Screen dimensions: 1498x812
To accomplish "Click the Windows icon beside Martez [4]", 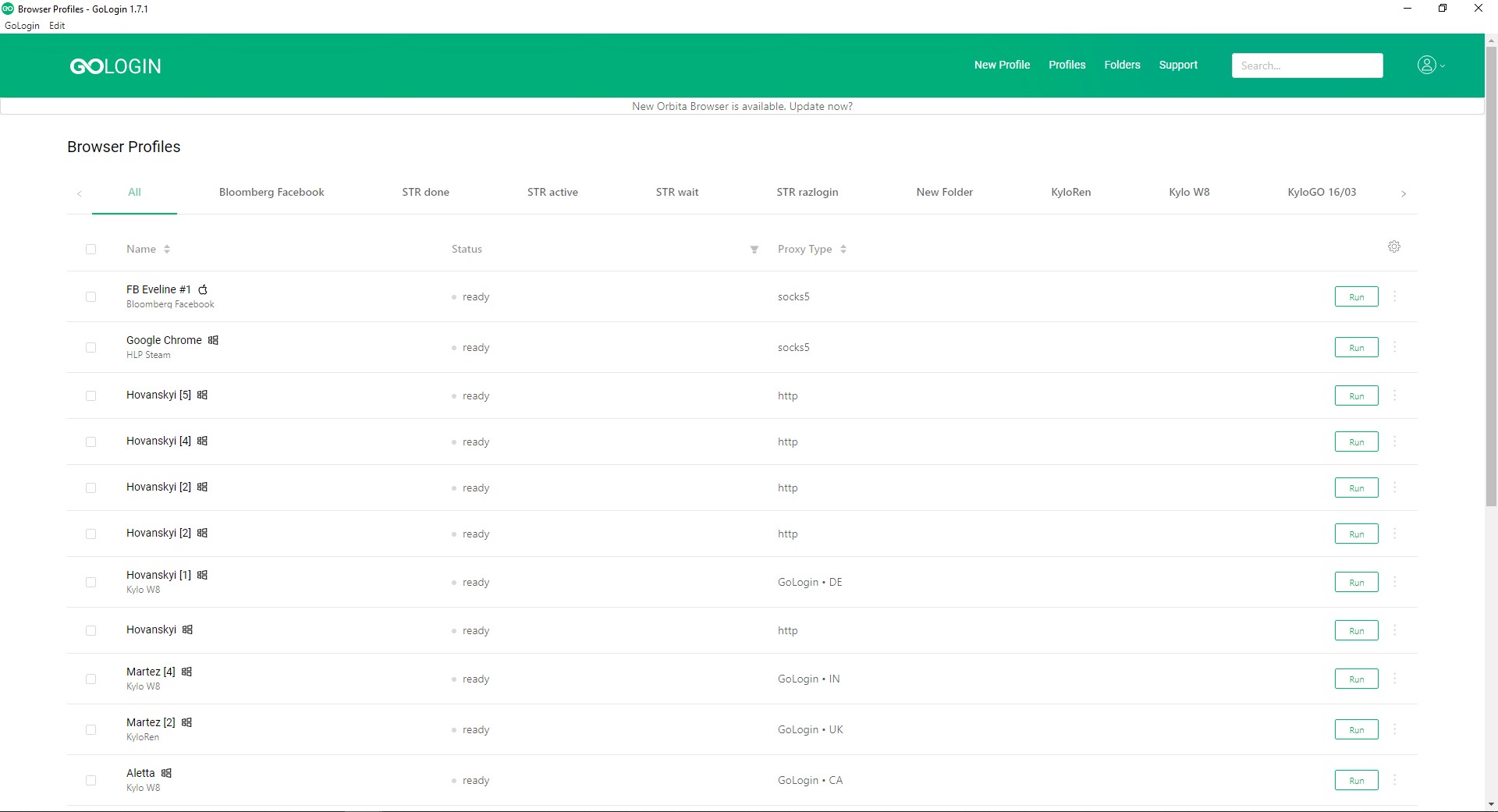I will pos(186,672).
